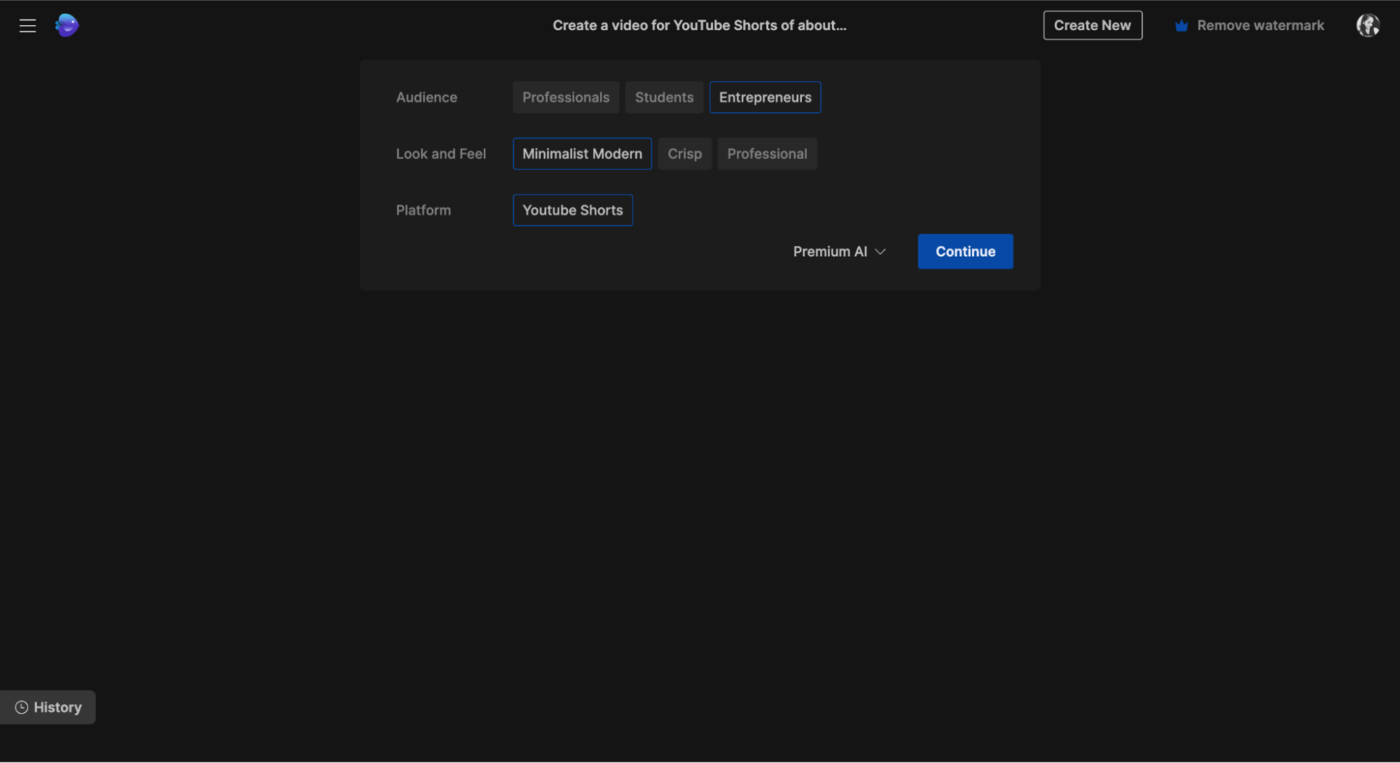
Task: Expand the chevron next to Premium AI
Action: (x=881, y=252)
